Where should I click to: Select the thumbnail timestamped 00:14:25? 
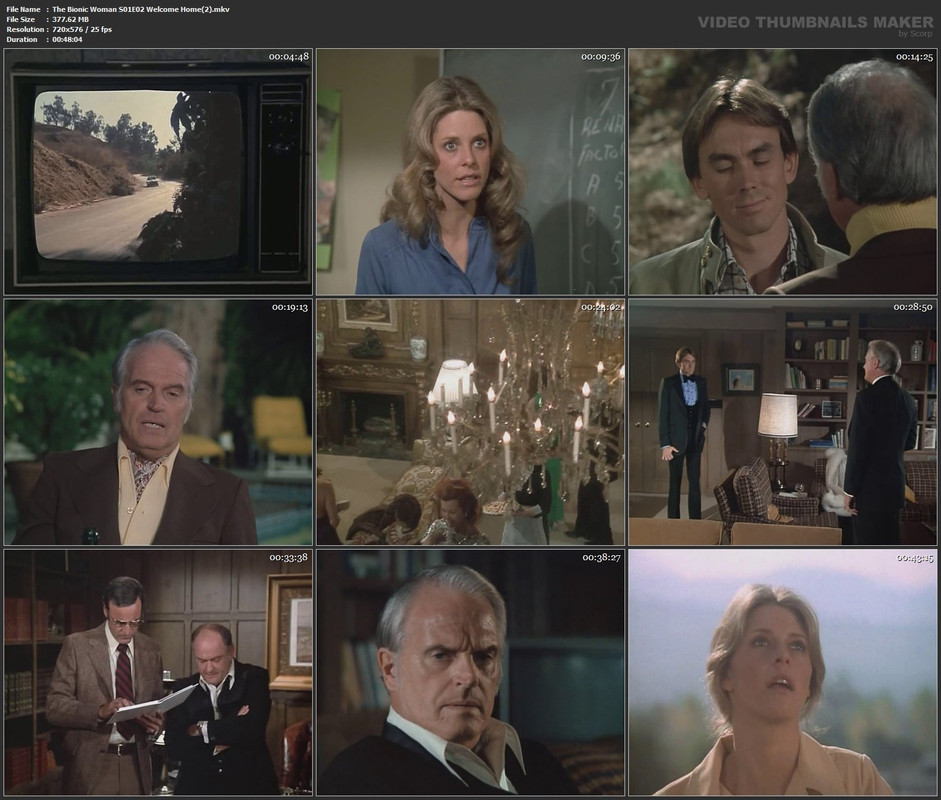click(783, 172)
